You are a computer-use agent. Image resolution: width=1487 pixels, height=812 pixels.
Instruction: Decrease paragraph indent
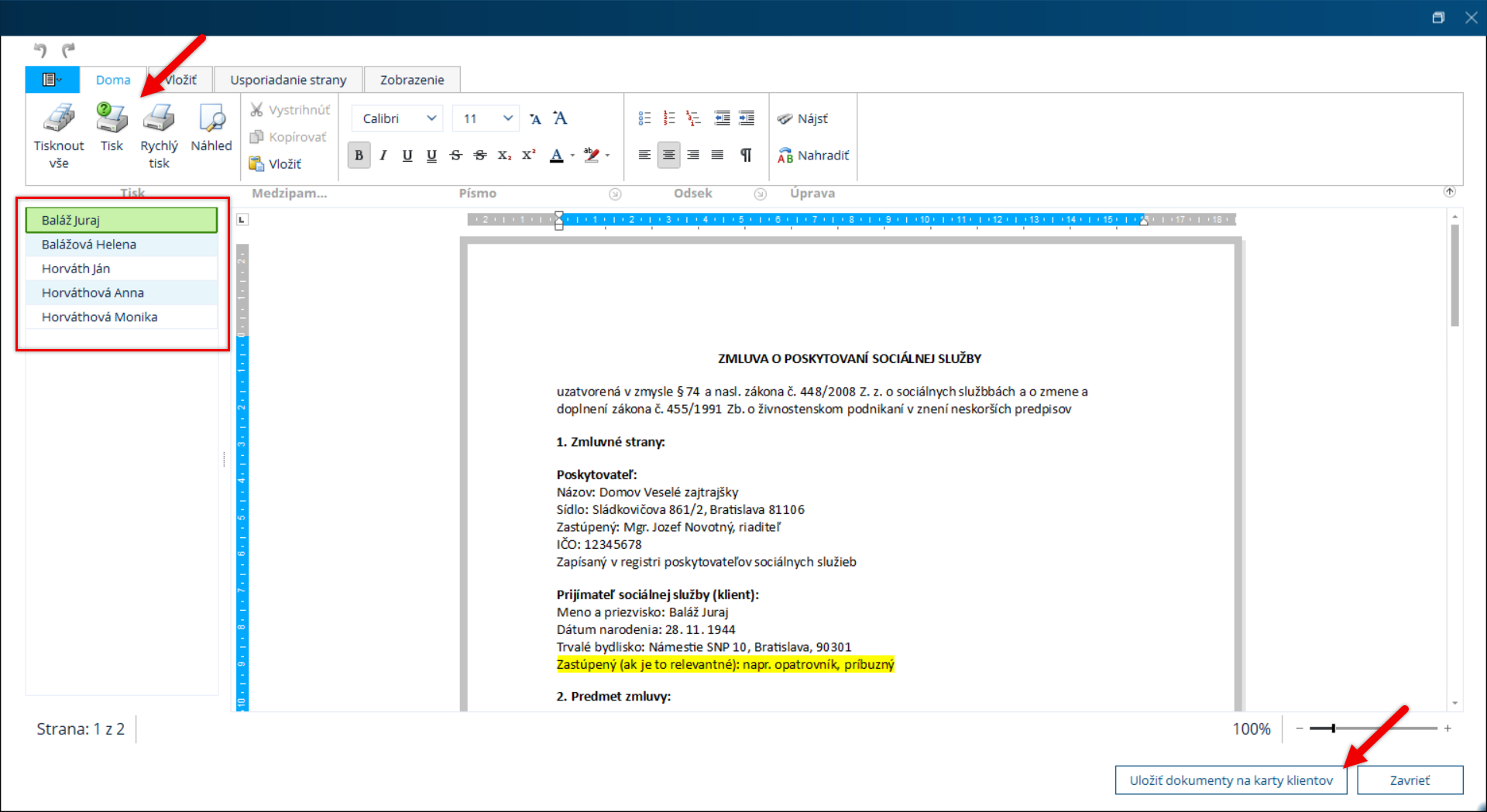click(x=722, y=118)
